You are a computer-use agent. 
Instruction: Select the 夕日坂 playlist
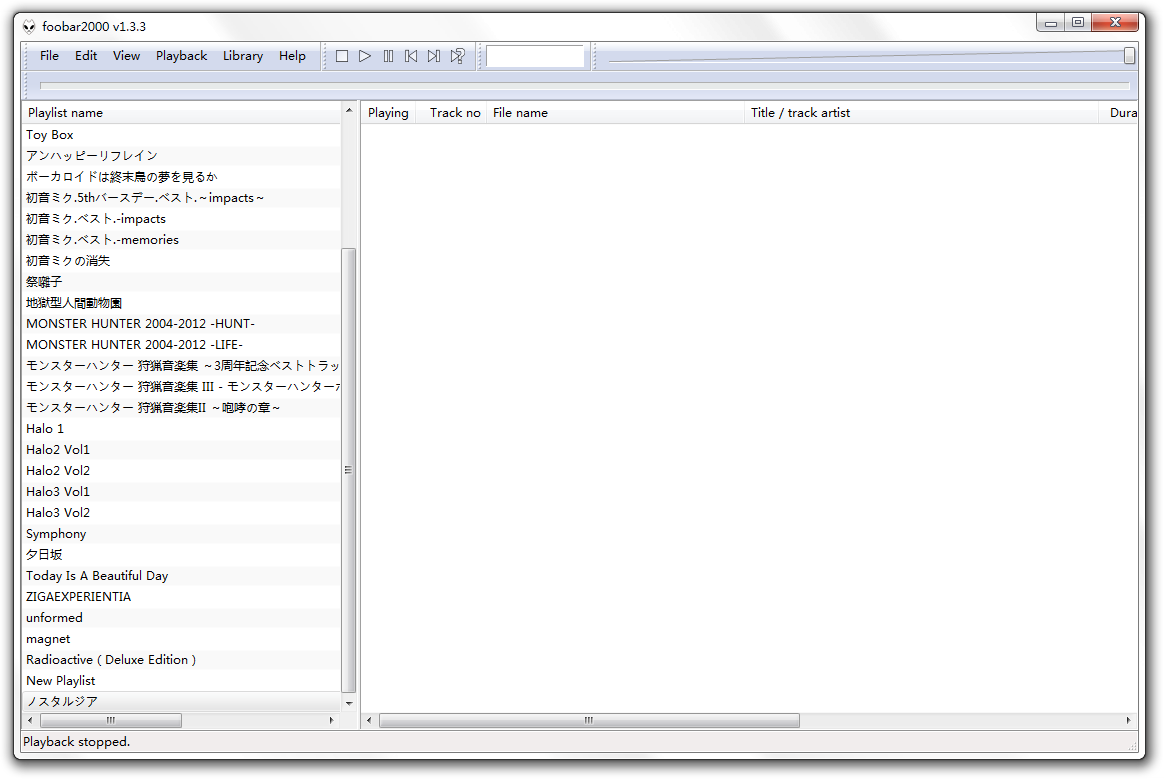click(182, 555)
